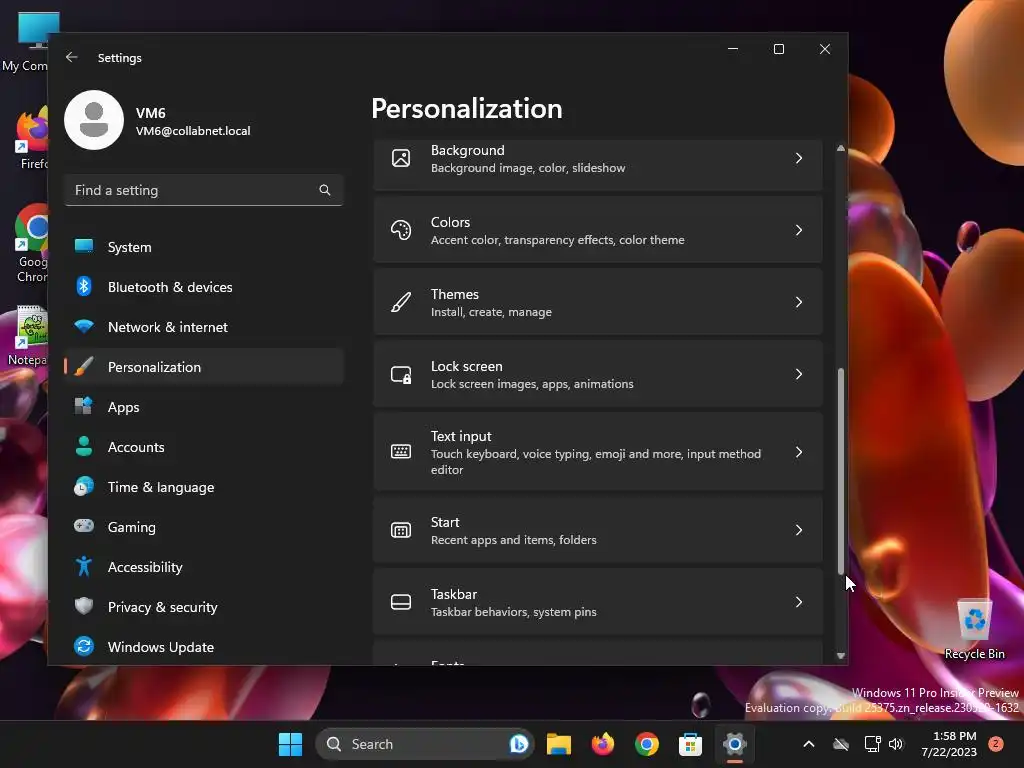Go to Bluetooth & devices
This screenshot has height=768, width=1024.
pos(204,287)
